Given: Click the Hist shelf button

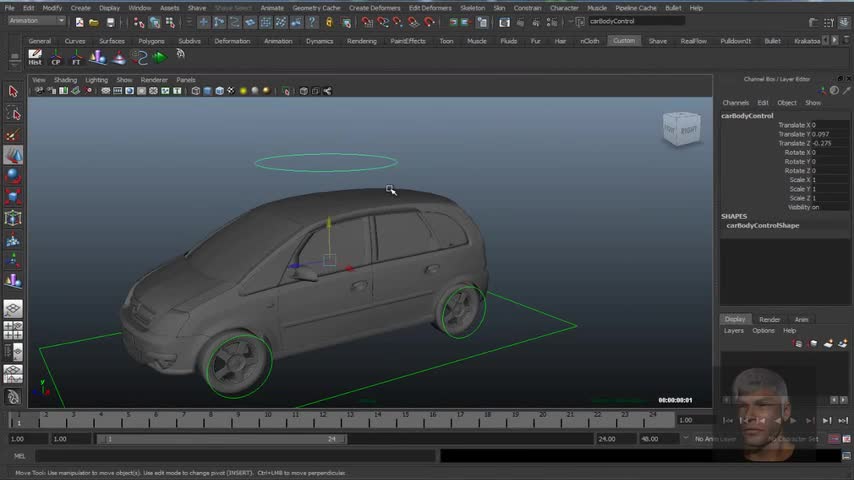Looking at the screenshot, I should pyautogui.click(x=35, y=57).
